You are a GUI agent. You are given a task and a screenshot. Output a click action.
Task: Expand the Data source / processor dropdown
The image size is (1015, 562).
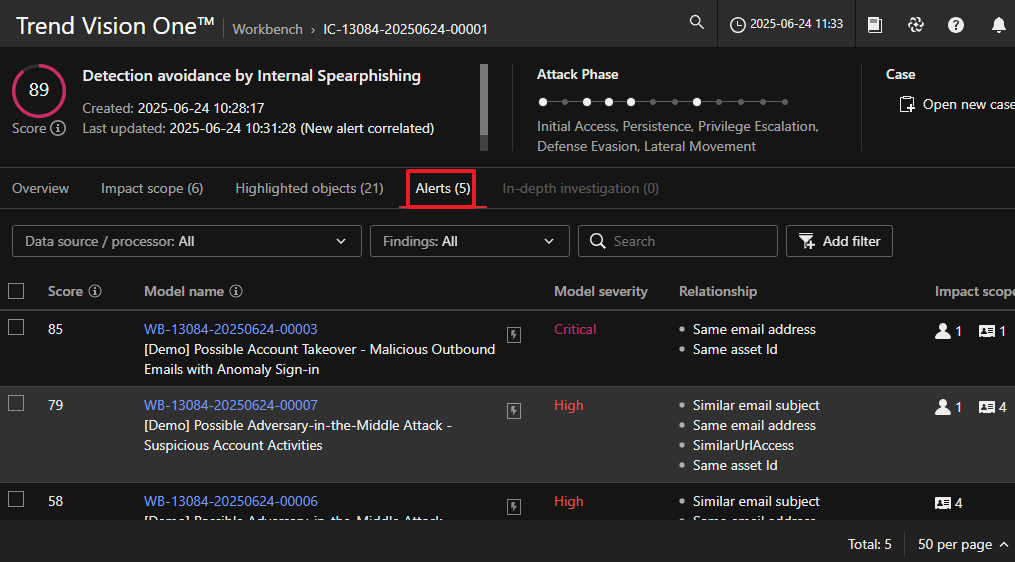[186, 241]
